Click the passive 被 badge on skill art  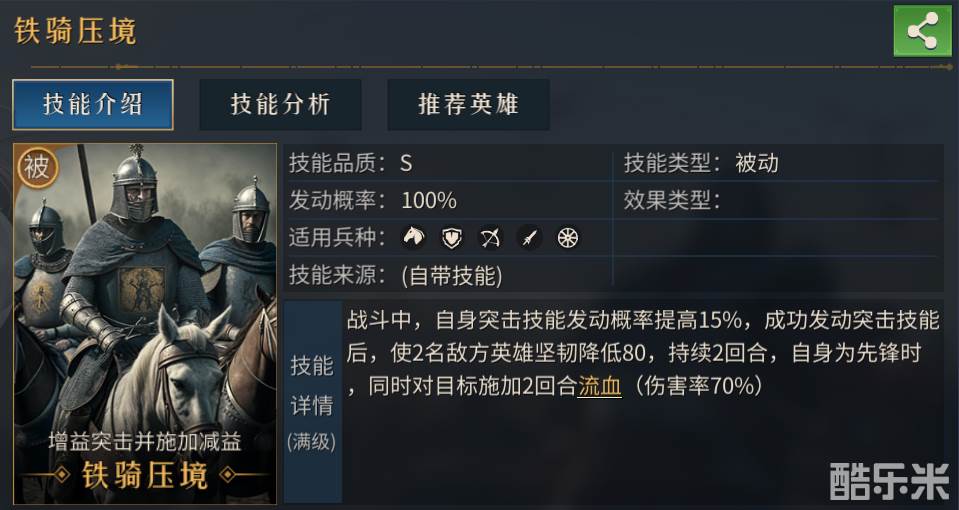coord(37,167)
